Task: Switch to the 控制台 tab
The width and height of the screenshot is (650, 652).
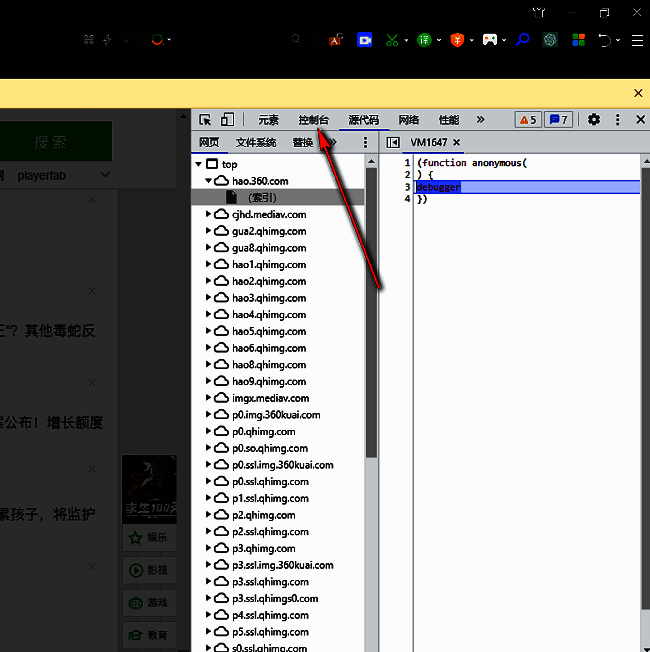Action: pyautogui.click(x=313, y=120)
